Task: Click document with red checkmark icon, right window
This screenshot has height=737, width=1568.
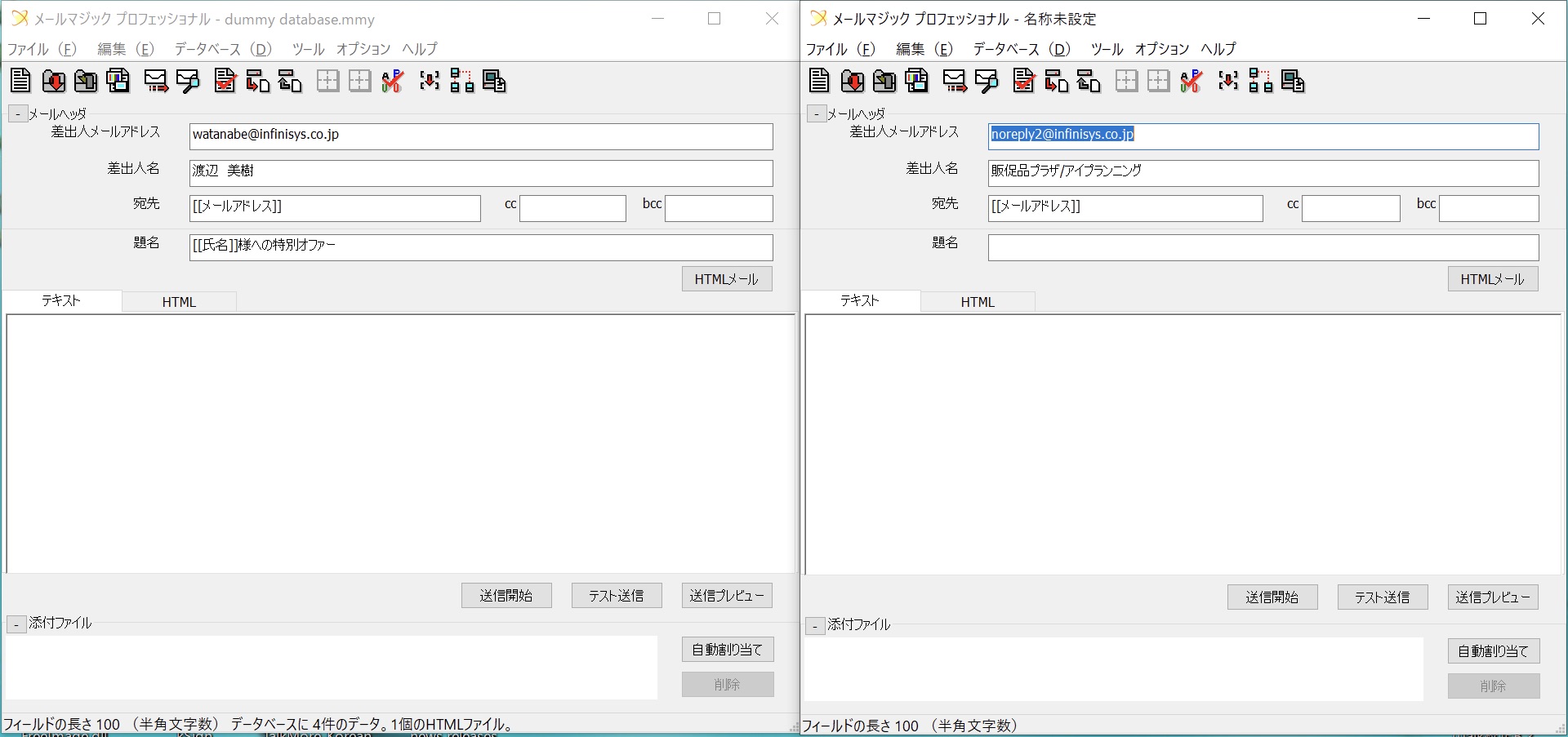Action: [x=1023, y=81]
